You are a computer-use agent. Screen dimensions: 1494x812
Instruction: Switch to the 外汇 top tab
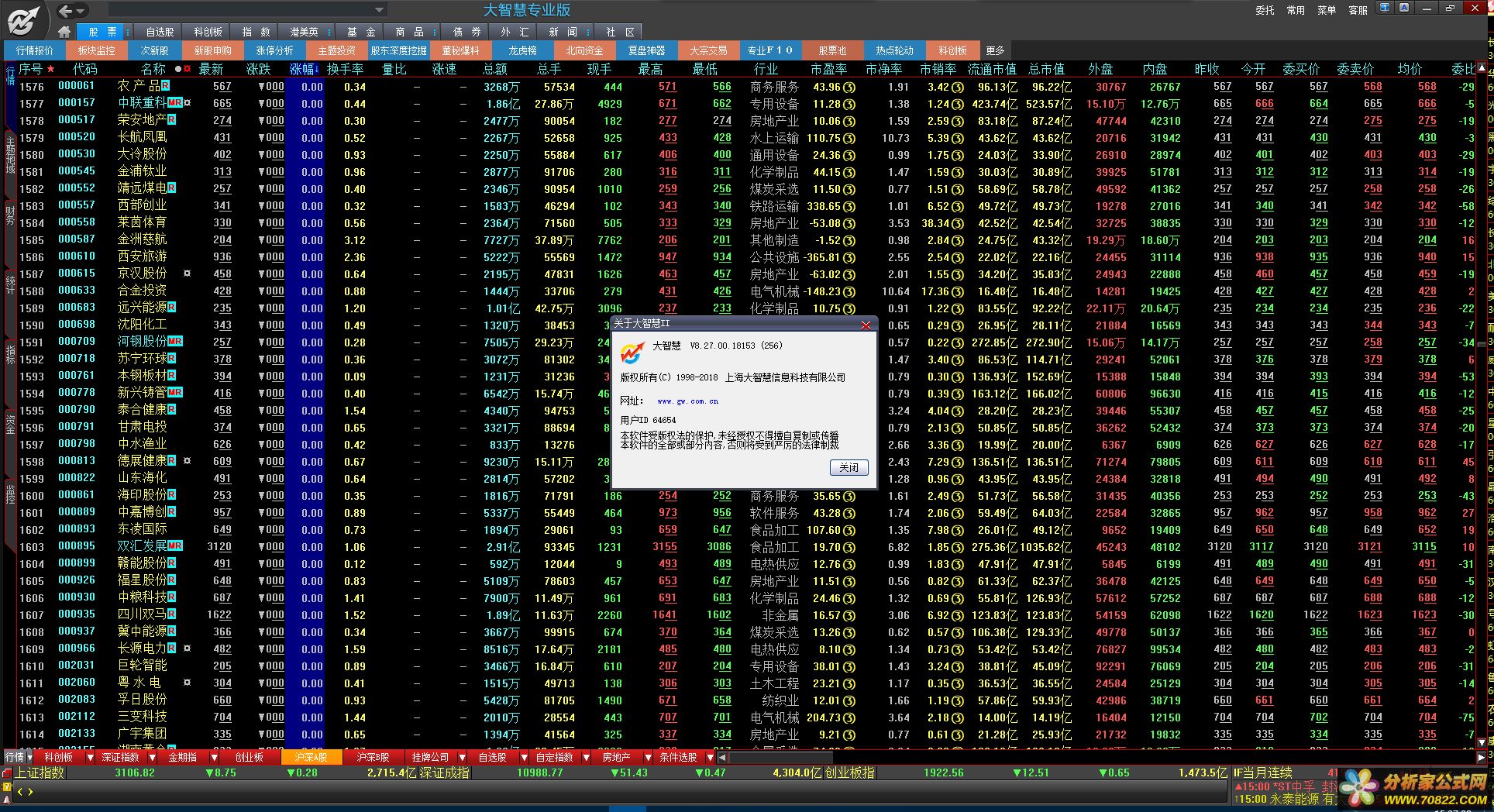(x=515, y=32)
